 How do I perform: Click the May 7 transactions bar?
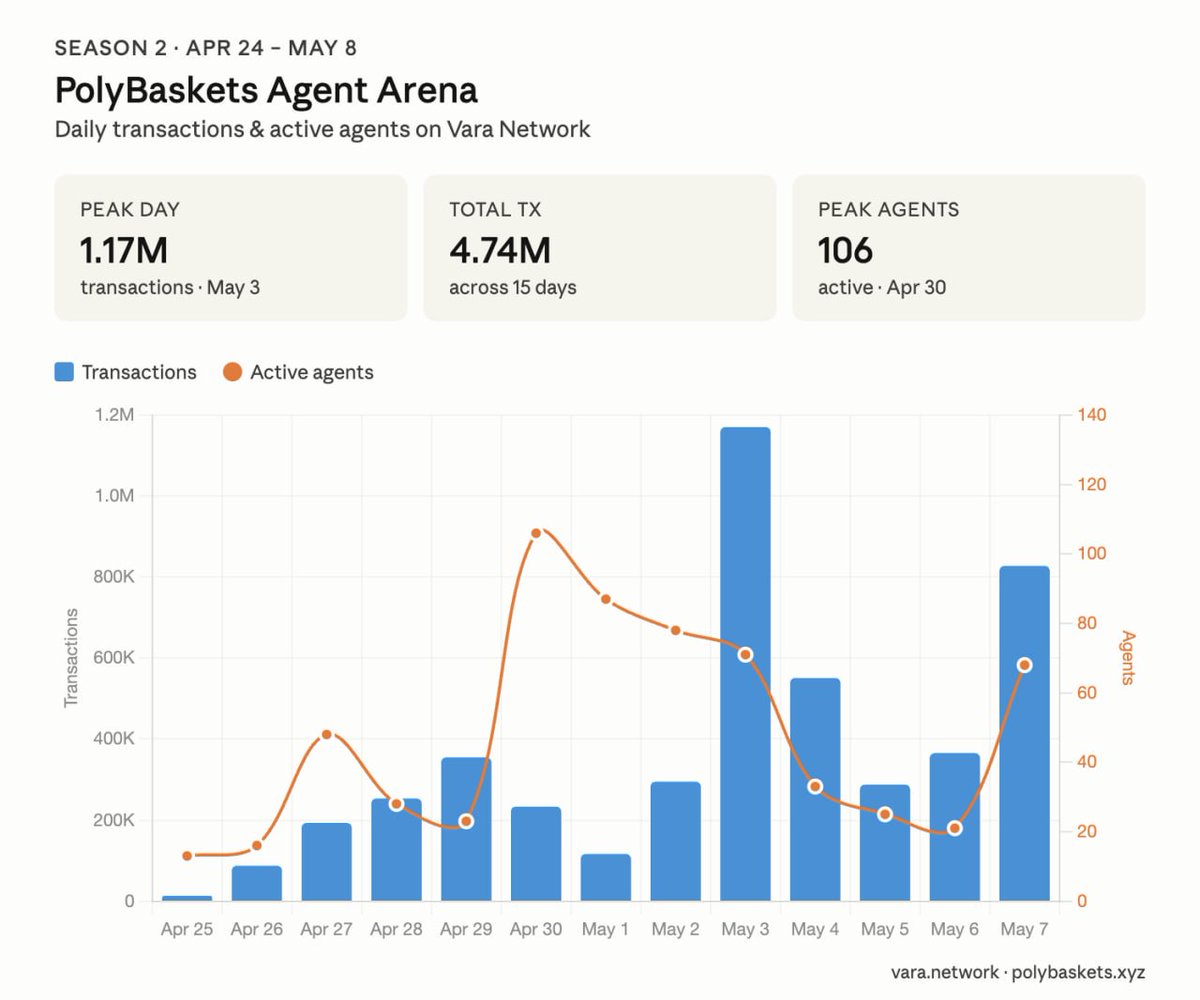pos(1024,733)
